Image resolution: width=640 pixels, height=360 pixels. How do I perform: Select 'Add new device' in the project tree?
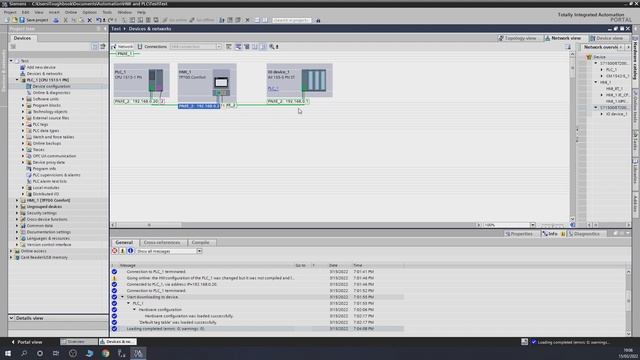(x=41, y=67)
